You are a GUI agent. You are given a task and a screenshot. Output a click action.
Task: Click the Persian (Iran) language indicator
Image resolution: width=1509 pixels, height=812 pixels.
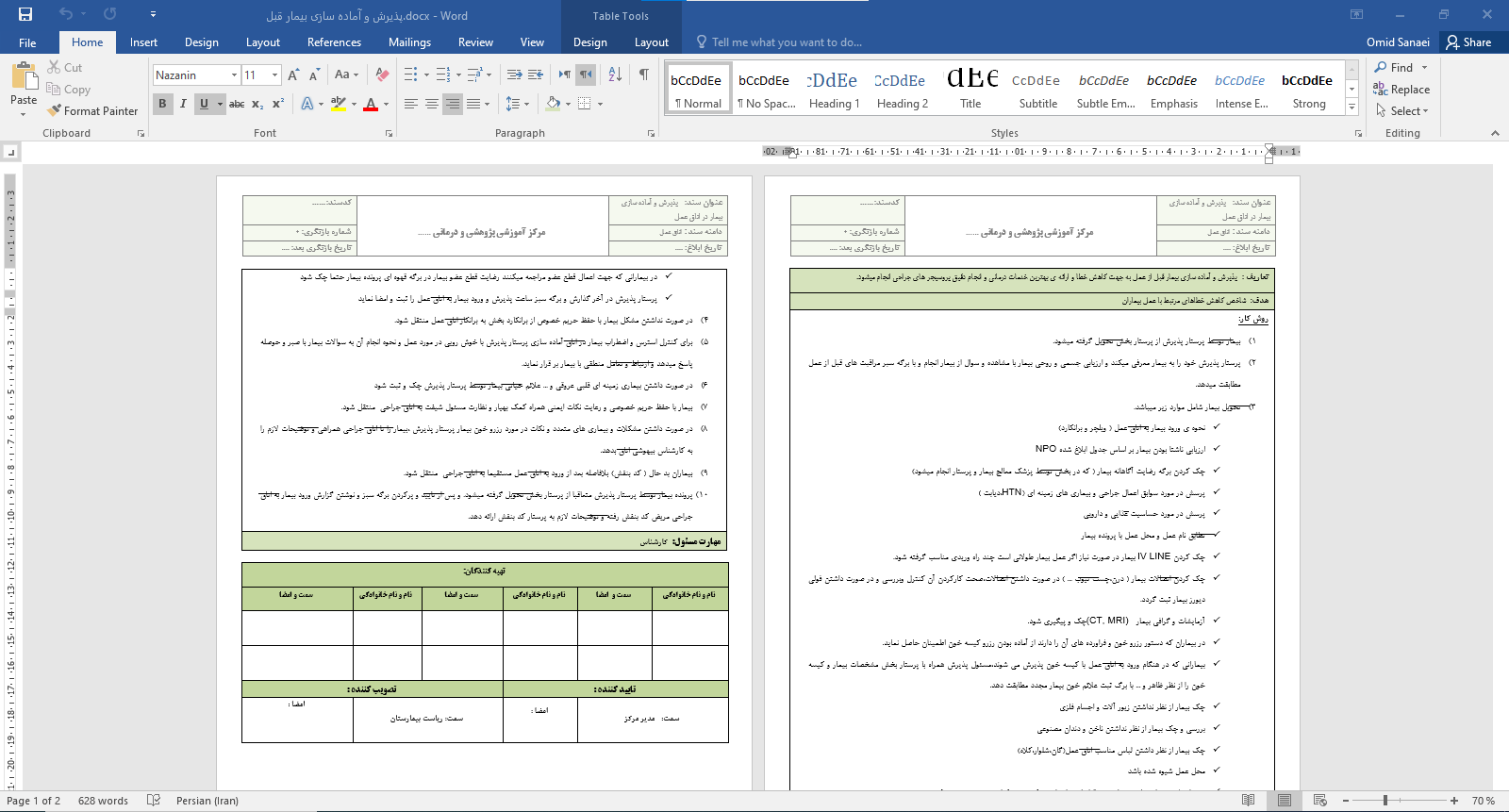[207, 801]
